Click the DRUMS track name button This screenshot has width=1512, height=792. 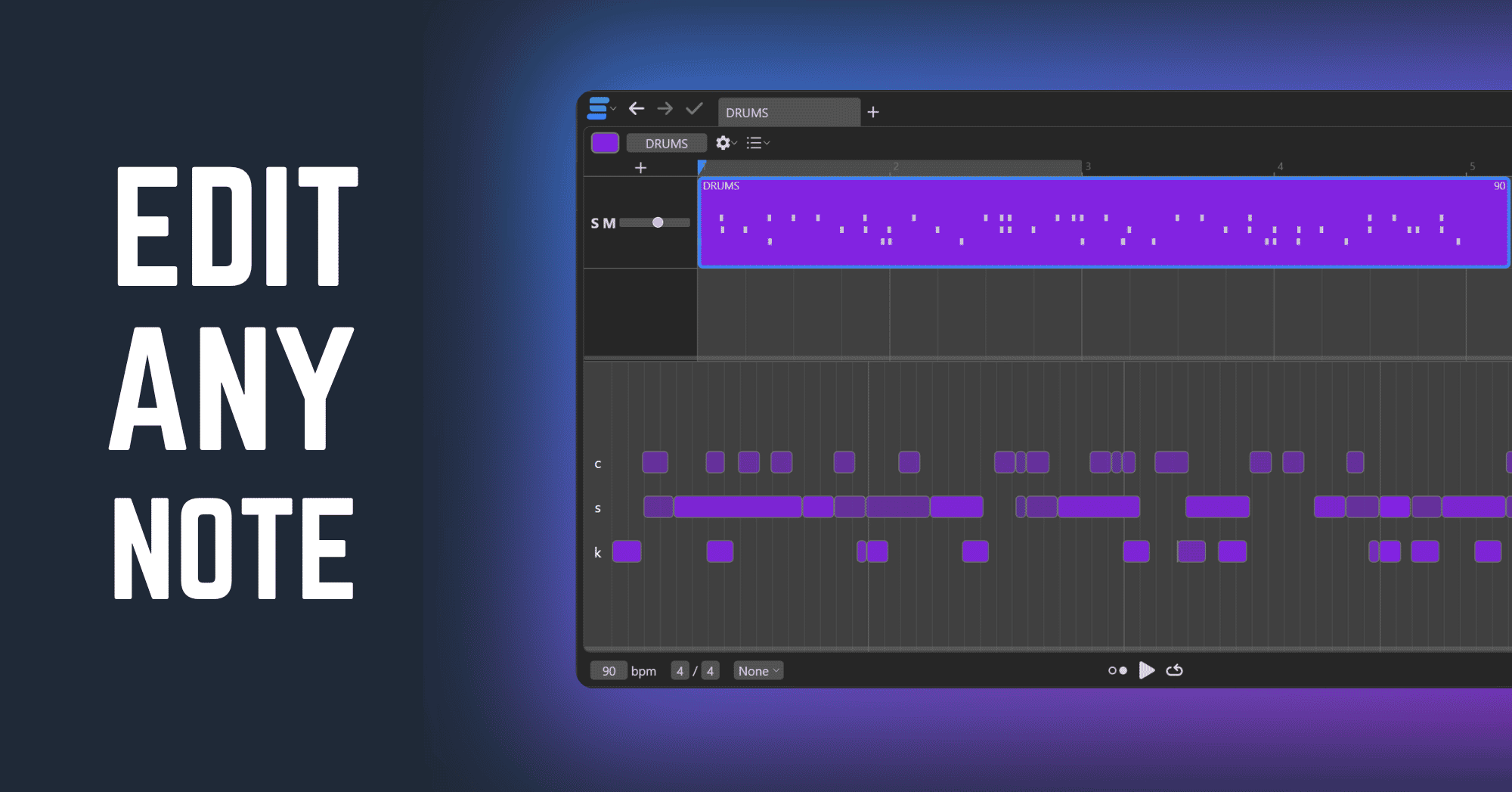tap(666, 143)
